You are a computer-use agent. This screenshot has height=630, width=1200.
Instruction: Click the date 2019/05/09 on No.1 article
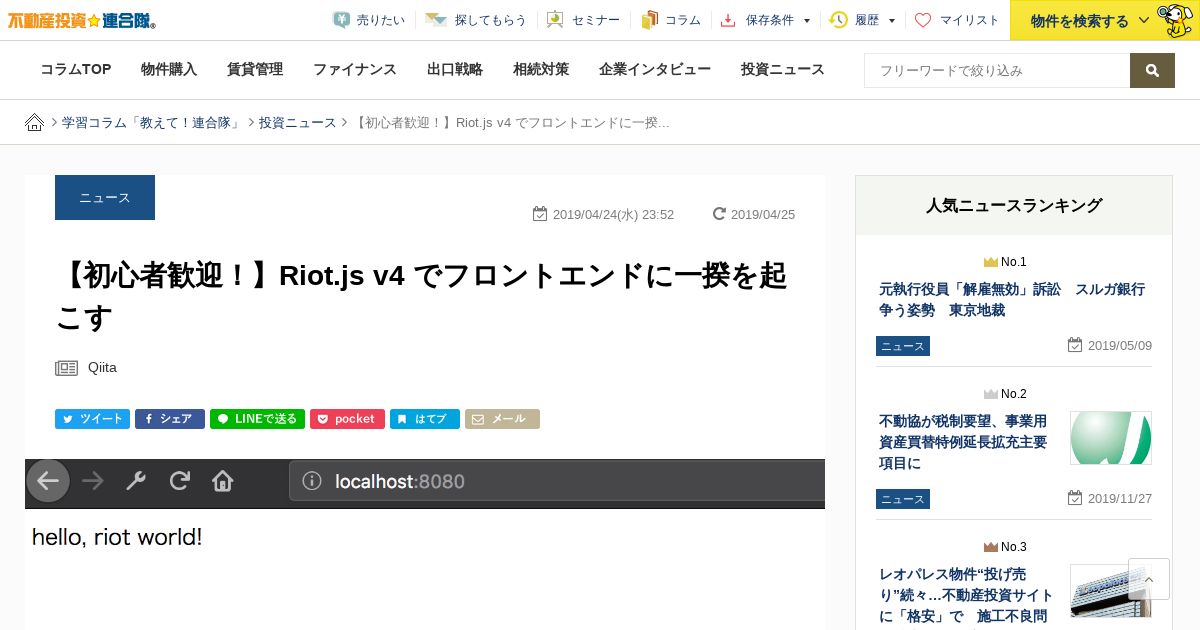(x=1110, y=345)
